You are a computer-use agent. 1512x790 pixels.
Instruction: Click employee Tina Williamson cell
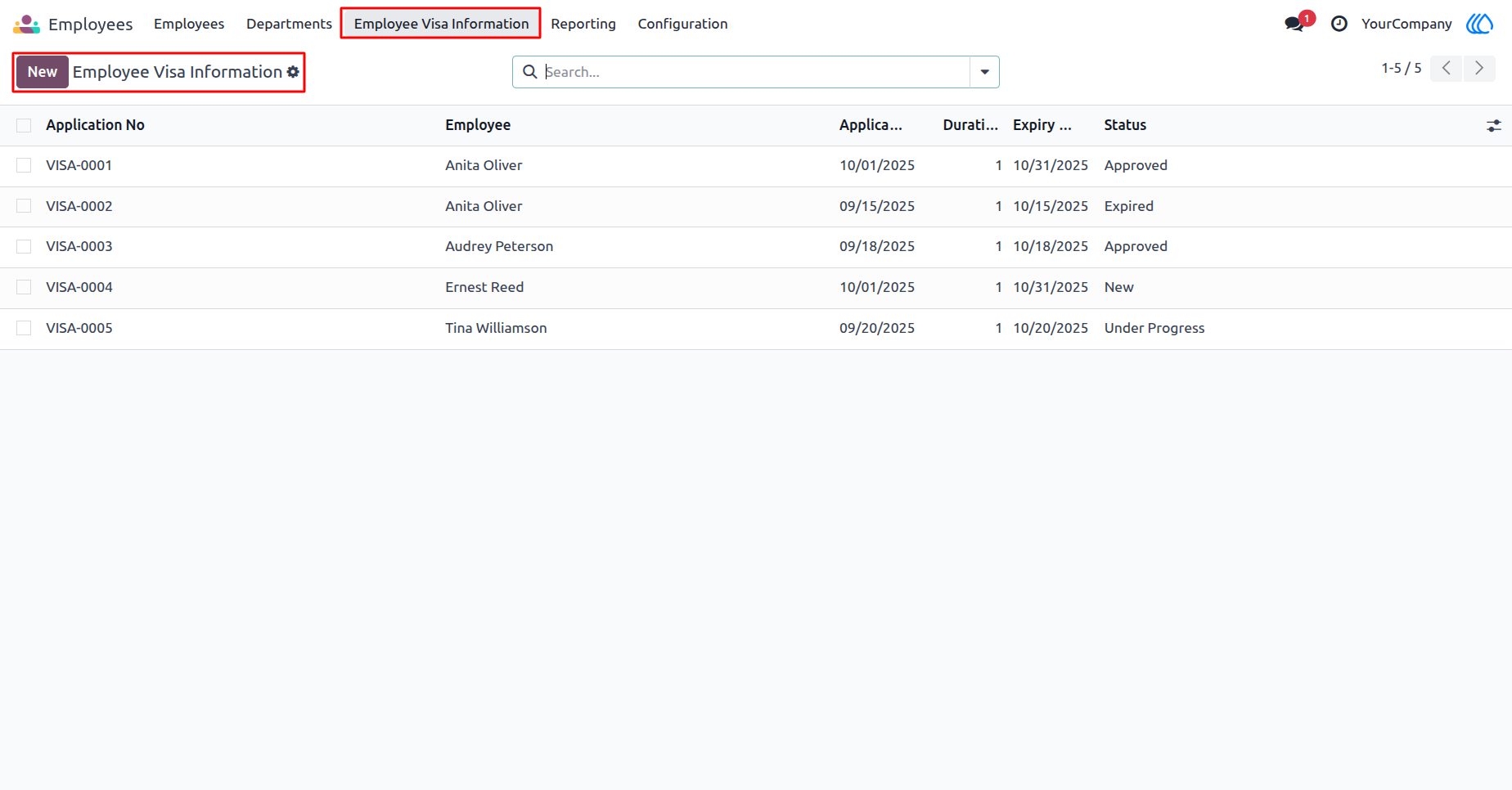coord(496,328)
